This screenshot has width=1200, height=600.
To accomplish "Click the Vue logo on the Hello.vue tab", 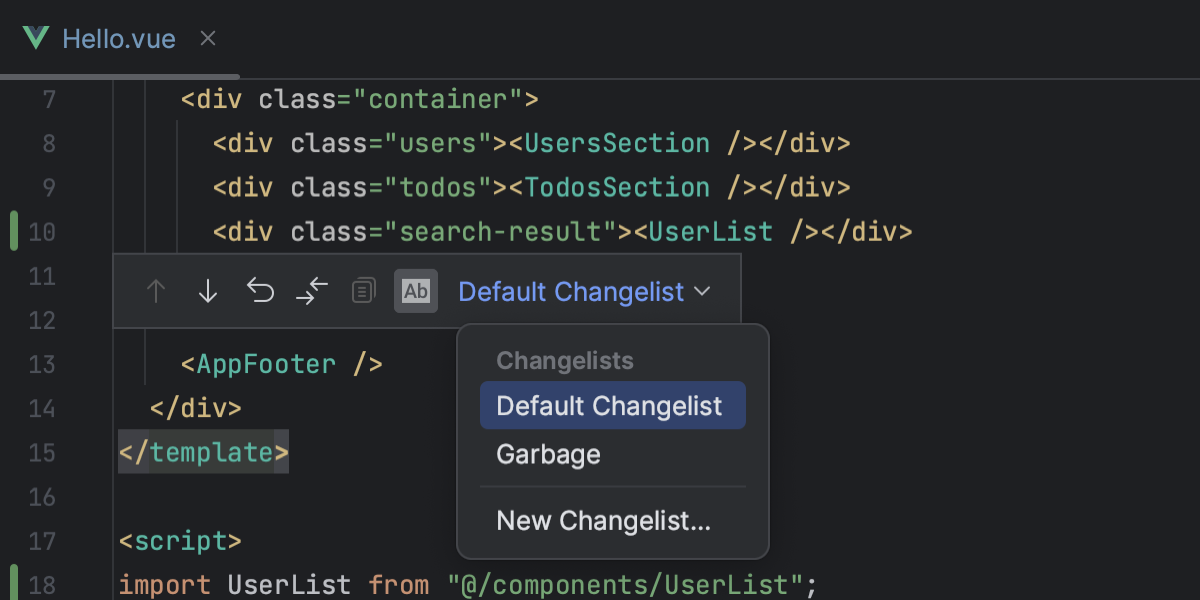I will [x=34, y=40].
